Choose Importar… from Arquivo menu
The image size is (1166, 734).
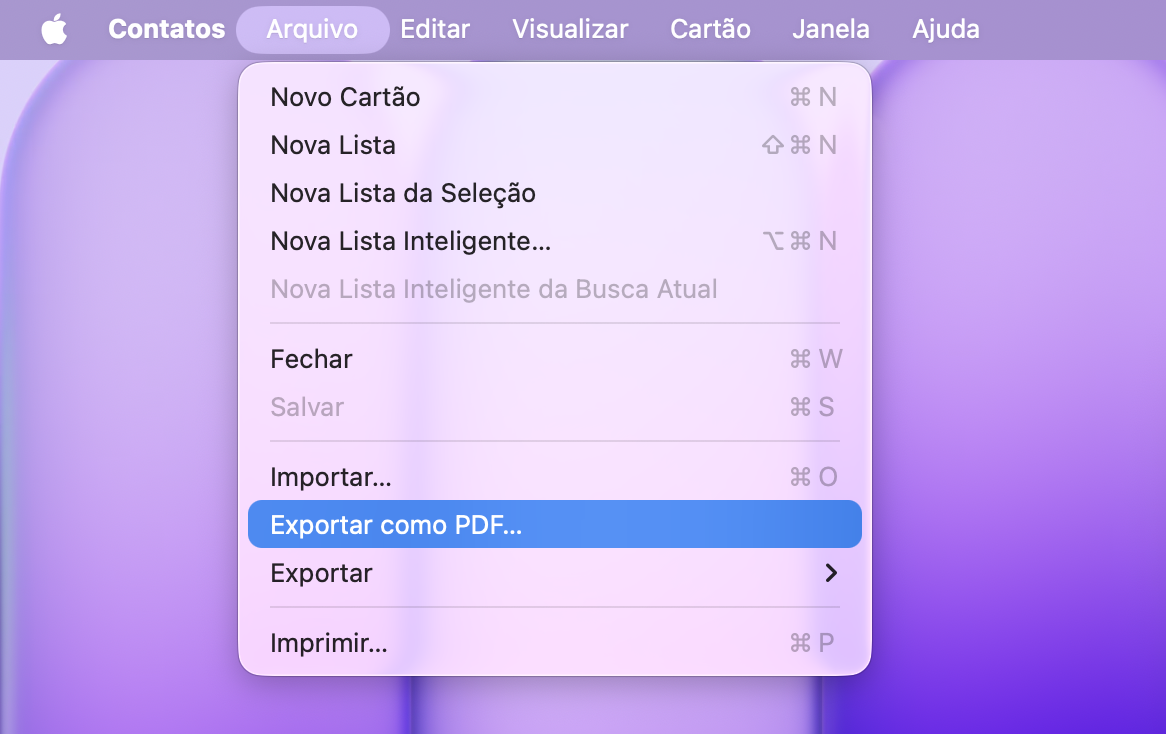555,477
